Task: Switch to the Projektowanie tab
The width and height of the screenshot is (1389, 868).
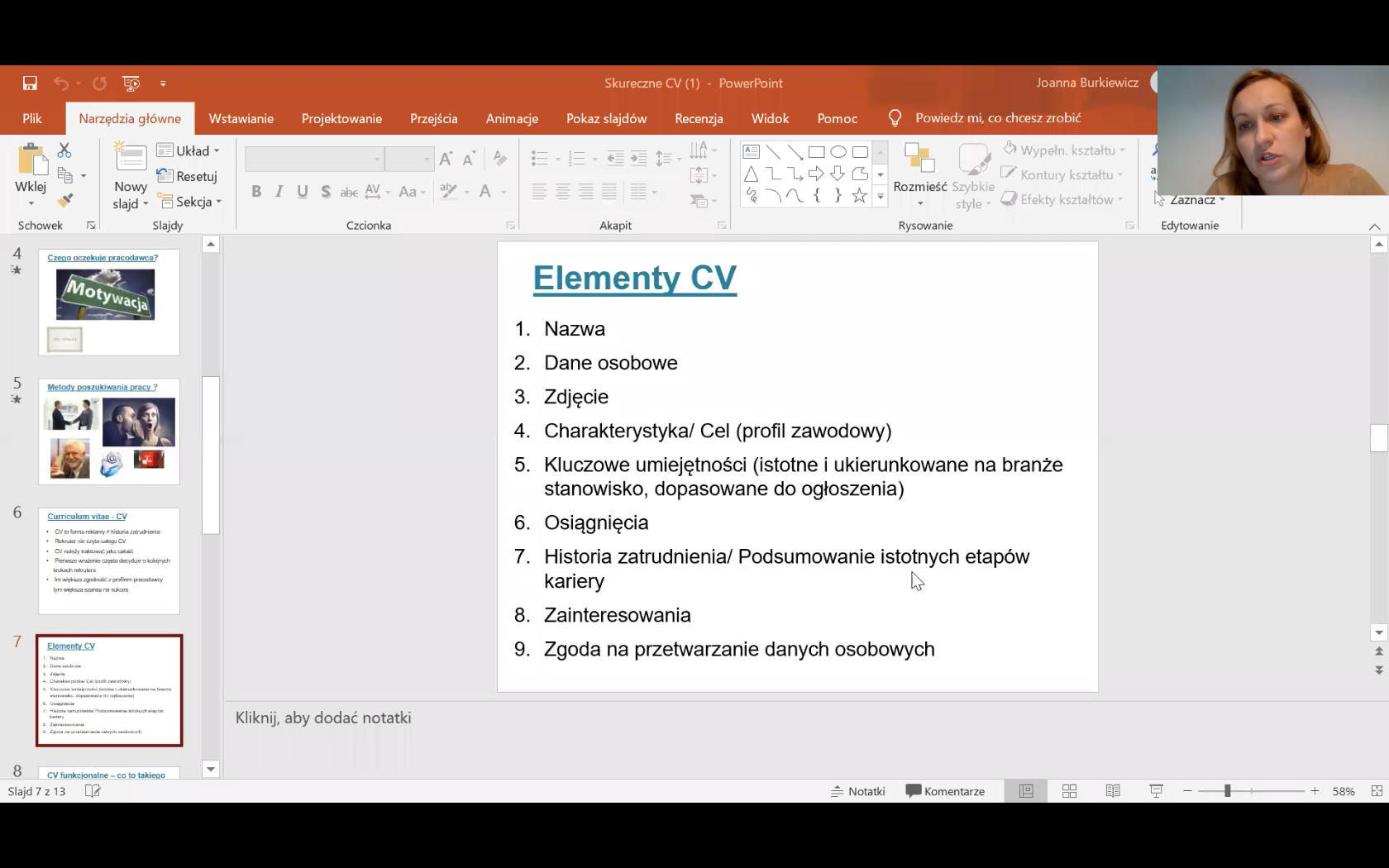Action: coord(341,118)
